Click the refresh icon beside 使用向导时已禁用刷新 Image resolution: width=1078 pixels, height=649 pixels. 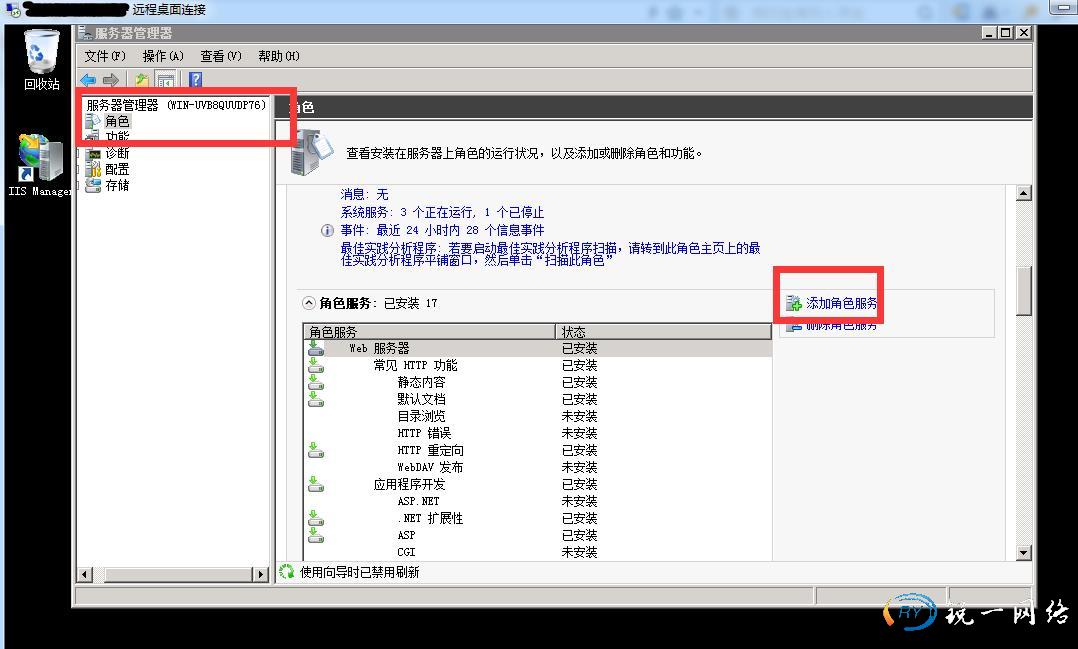click(287, 572)
